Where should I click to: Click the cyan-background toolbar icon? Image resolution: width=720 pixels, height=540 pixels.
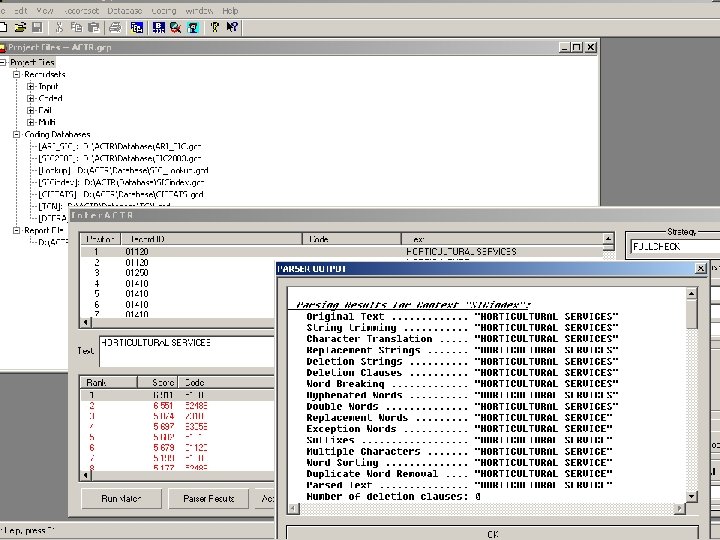[193, 28]
